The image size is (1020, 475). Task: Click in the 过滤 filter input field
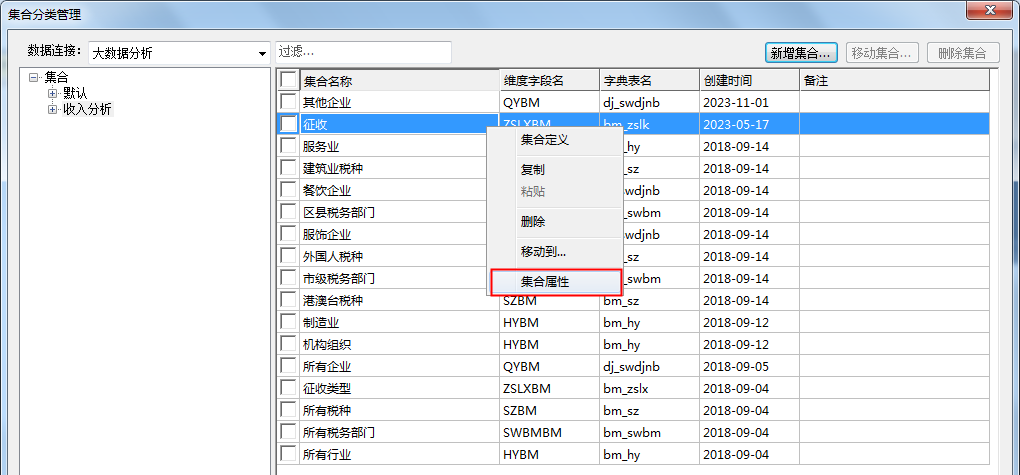click(363, 51)
